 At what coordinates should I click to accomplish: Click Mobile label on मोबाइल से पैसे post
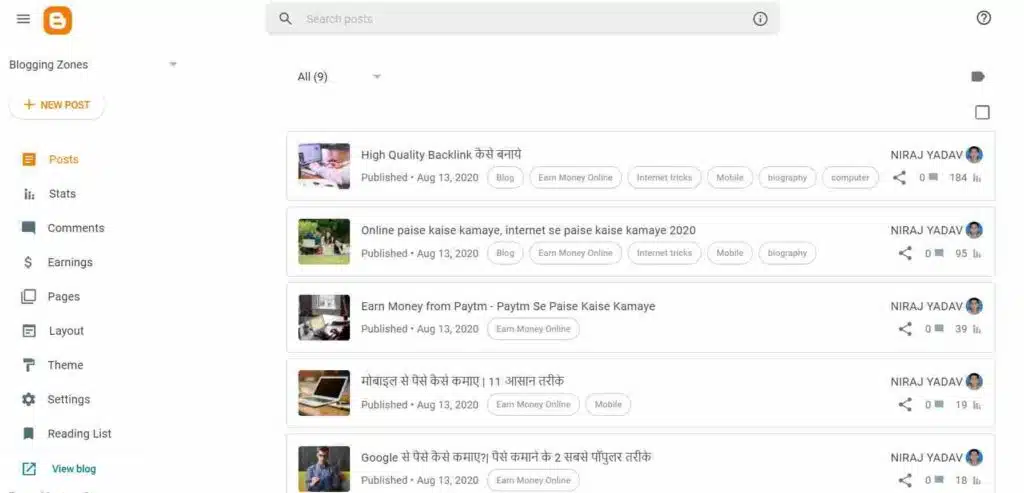click(x=608, y=405)
